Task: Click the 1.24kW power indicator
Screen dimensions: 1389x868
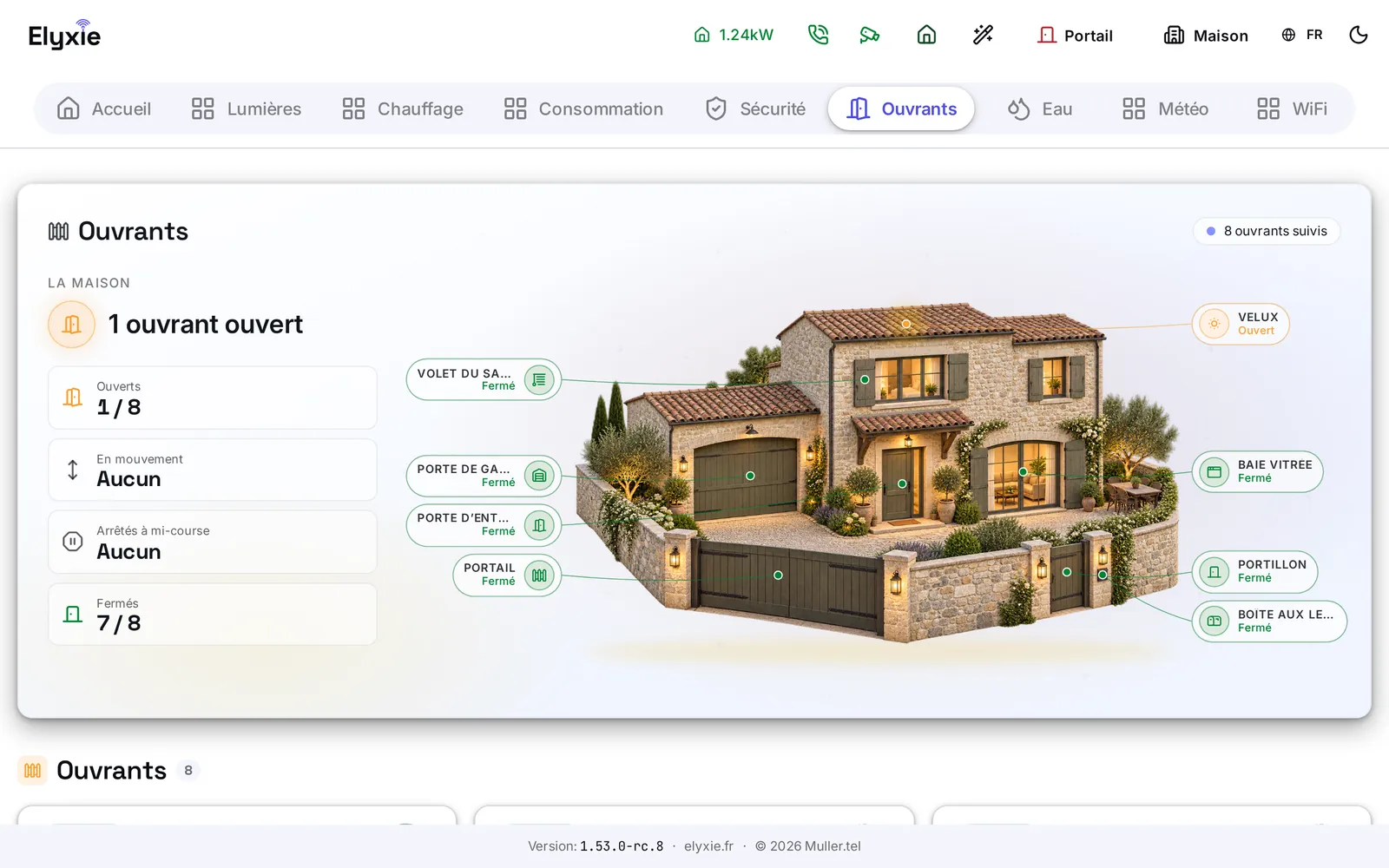Action: 734,35
